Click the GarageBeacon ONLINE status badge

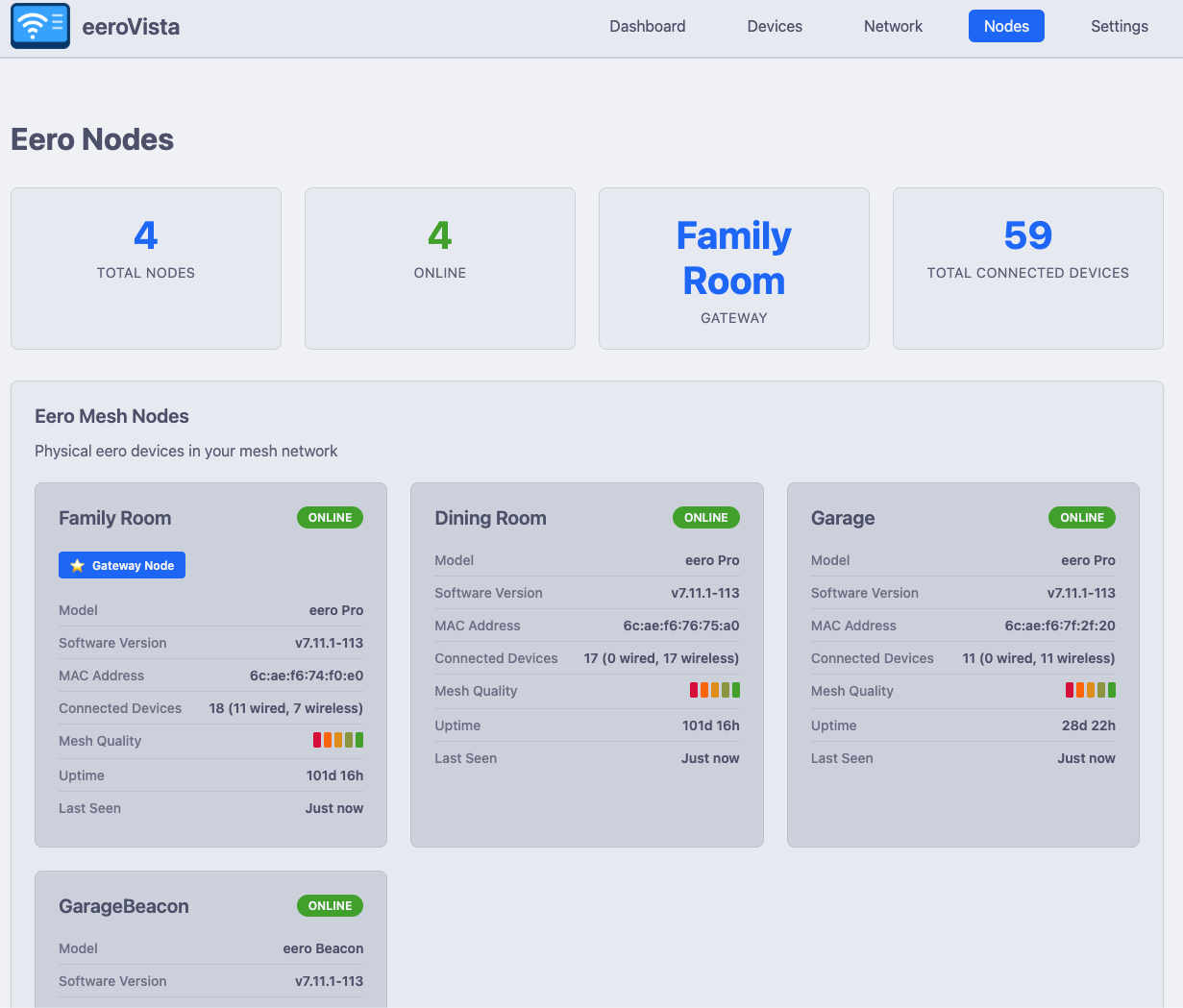click(330, 906)
